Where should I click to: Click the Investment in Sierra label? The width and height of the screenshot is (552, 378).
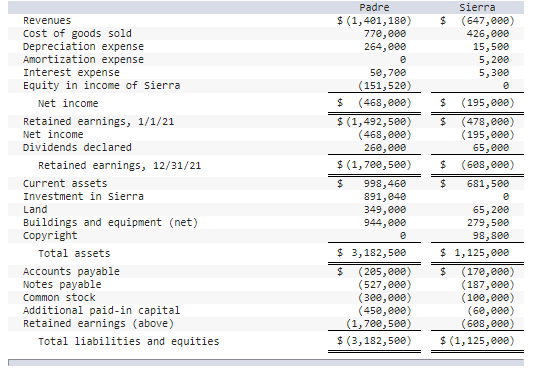point(83,196)
